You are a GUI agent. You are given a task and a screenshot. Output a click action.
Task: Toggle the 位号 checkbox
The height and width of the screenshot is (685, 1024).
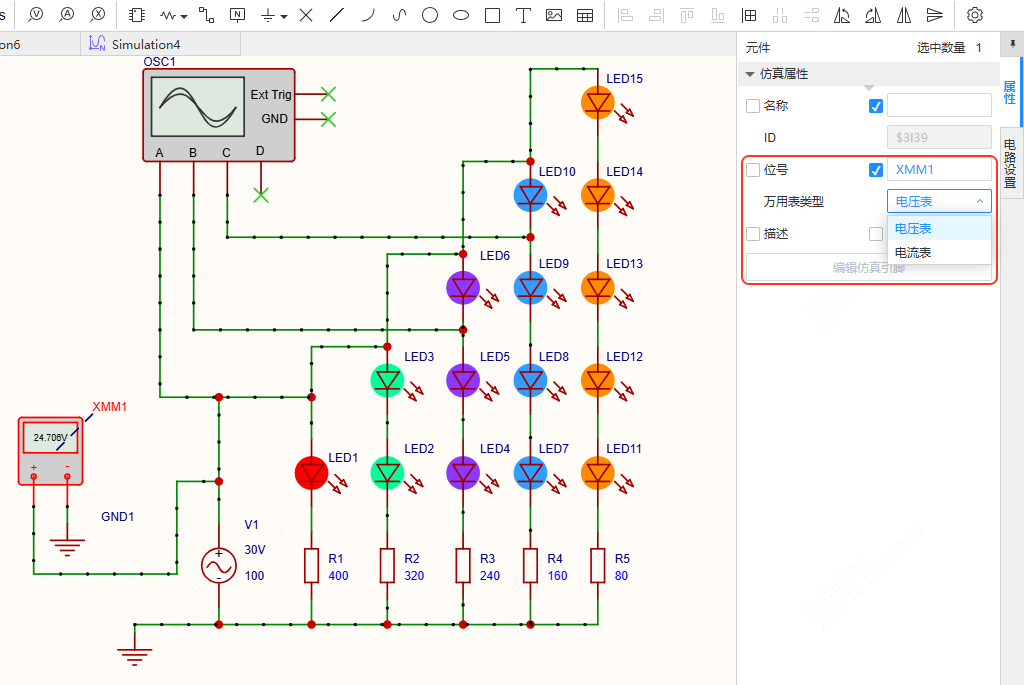[x=753, y=170]
